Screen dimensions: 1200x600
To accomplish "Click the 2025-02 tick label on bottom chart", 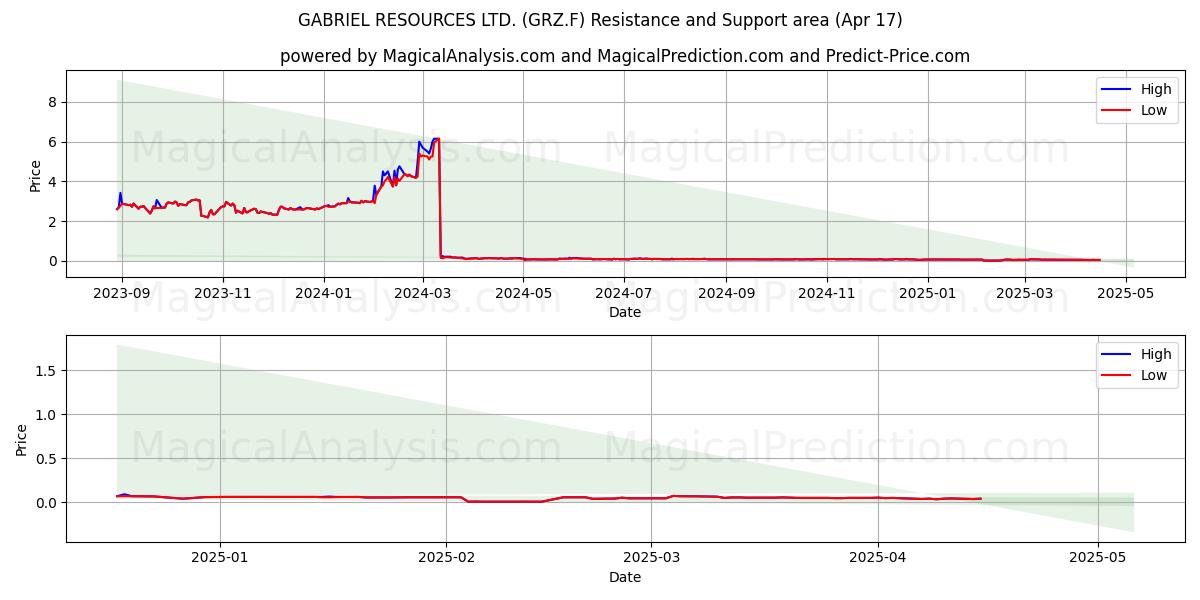I will click(446, 559).
